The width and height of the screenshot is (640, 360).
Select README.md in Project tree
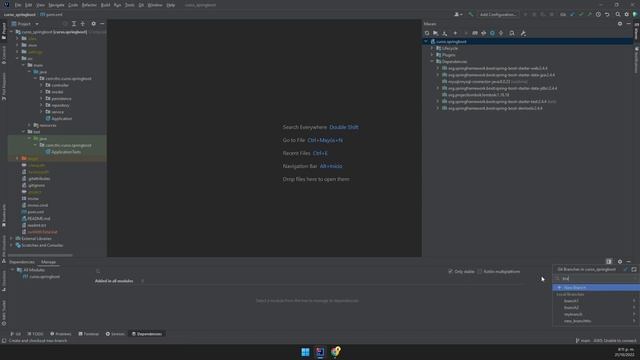click(36, 218)
